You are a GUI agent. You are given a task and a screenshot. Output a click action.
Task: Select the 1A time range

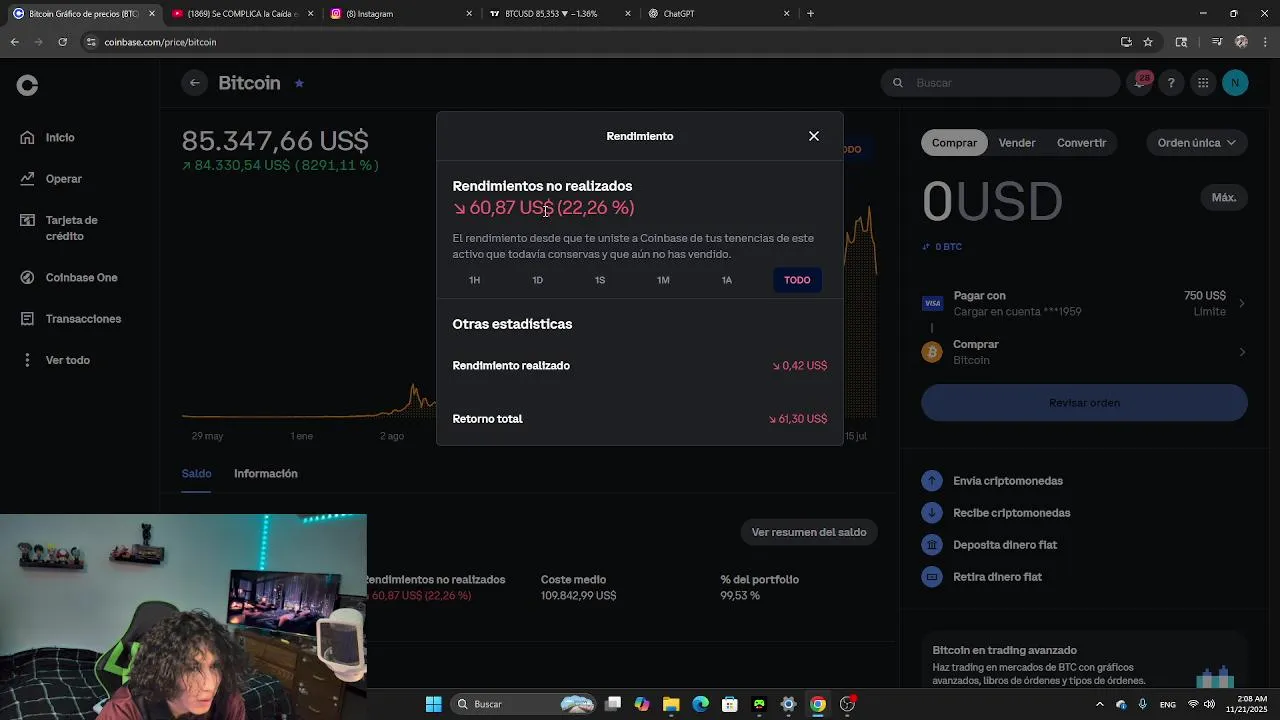pos(727,280)
